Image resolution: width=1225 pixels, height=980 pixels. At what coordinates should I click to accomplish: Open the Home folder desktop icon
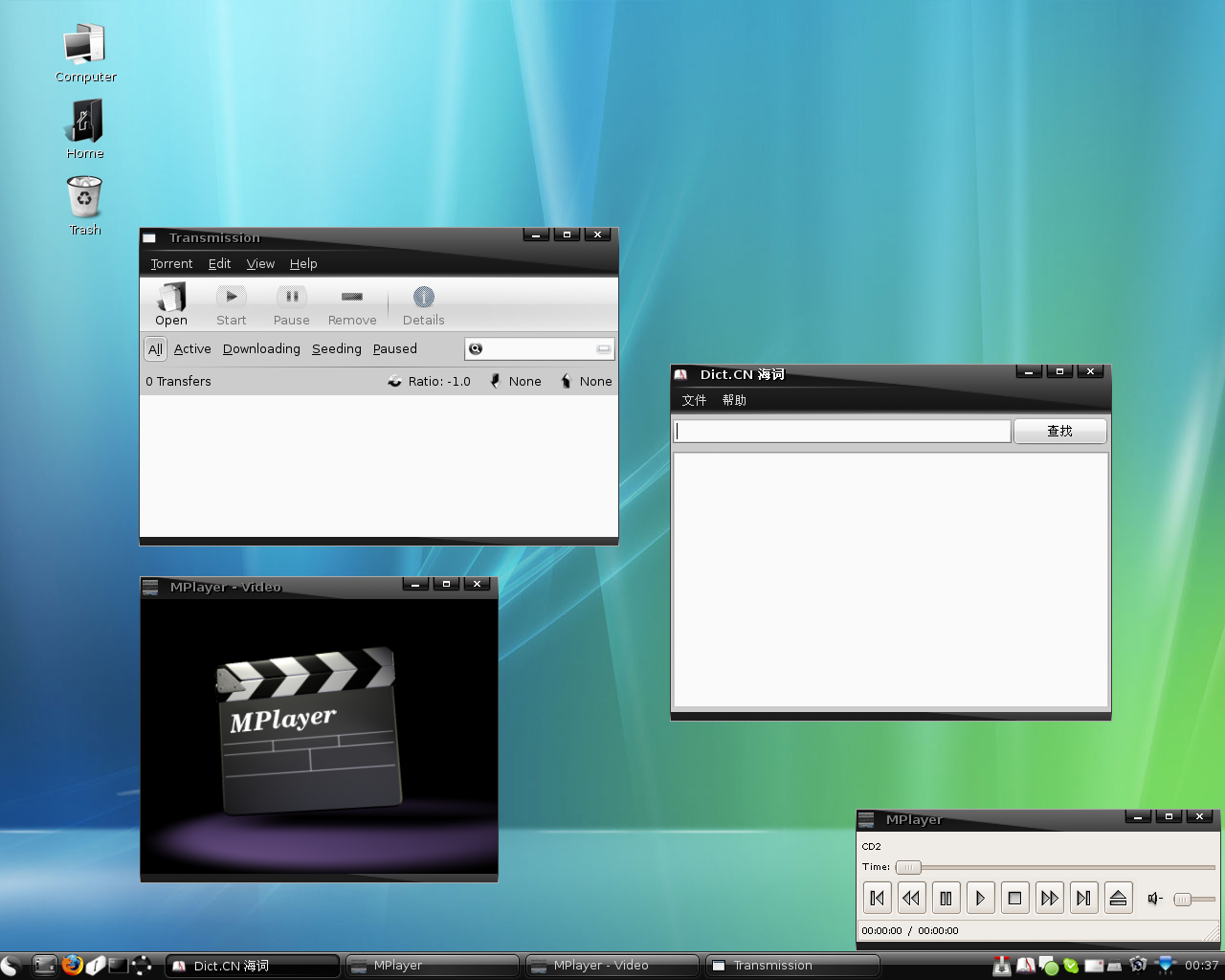pyautogui.click(x=85, y=129)
